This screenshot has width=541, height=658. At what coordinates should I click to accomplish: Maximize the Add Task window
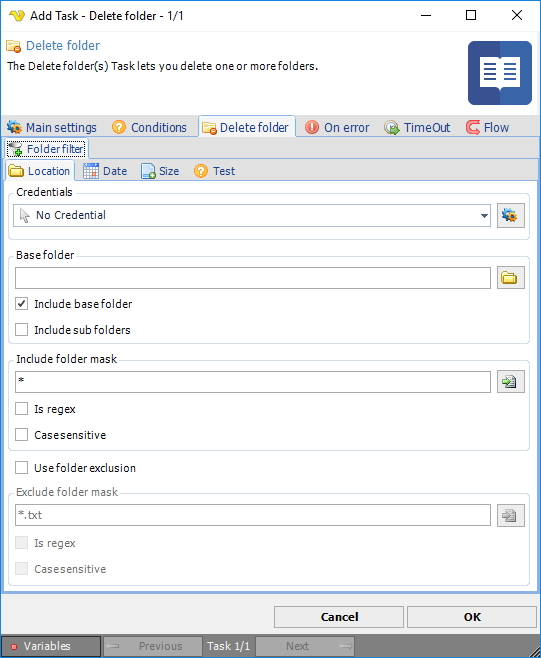coord(471,16)
